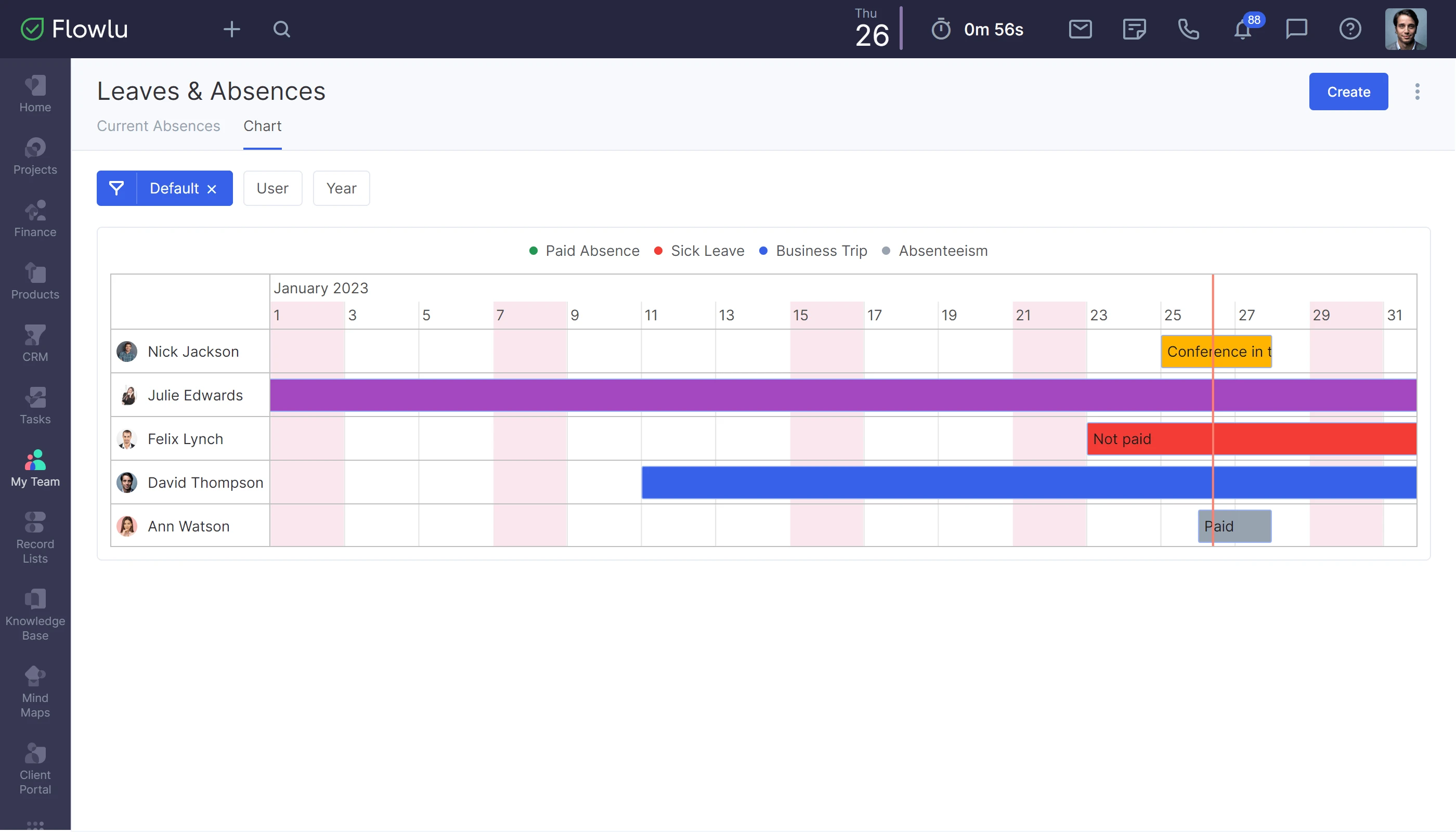Image resolution: width=1456 pixels, height=832 pixels.
Task: Open the Year filter dropdown
Action: point(341,188)
